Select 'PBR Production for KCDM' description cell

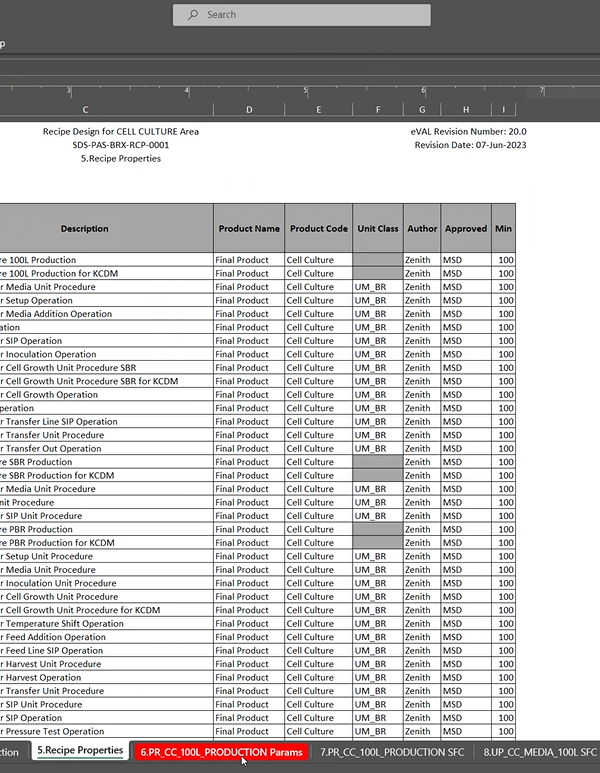pos(106,543)
